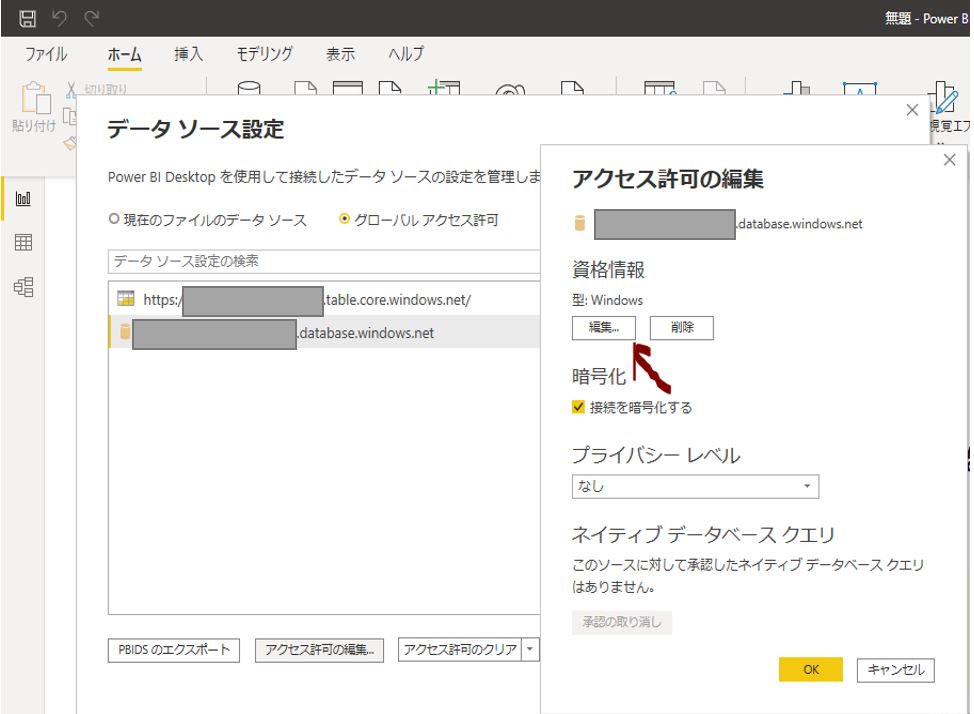Select グローバル アクセス許可 radio button
974x714 pixels.
345,220
